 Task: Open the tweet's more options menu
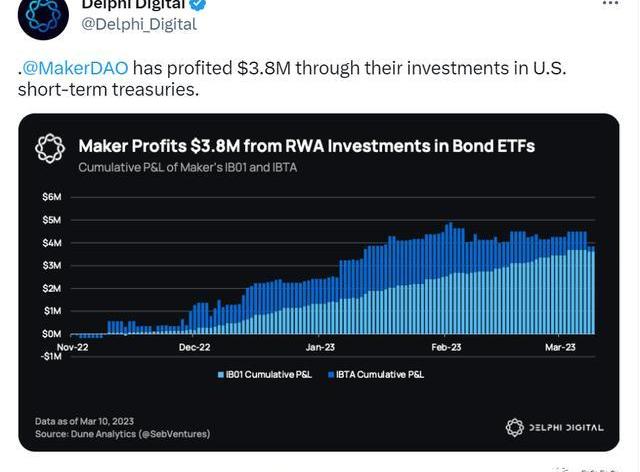pos(609,3)
